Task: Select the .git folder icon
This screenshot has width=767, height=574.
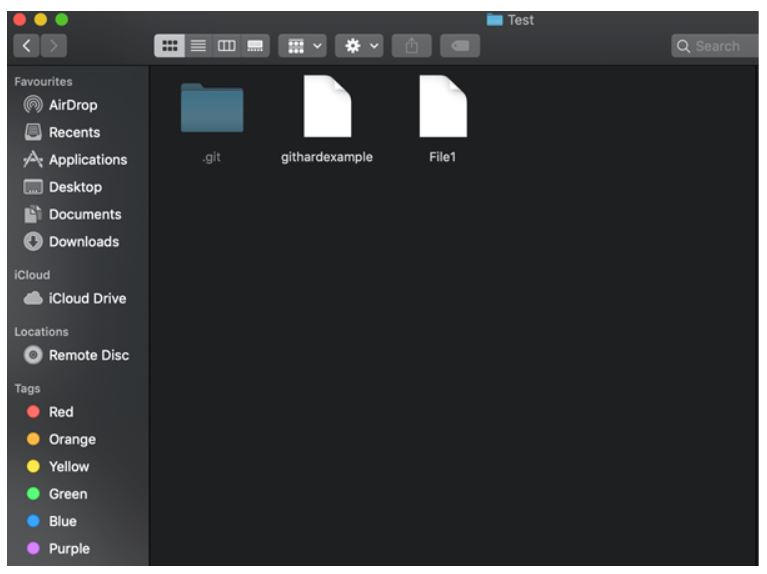Action: coord(212,108)
